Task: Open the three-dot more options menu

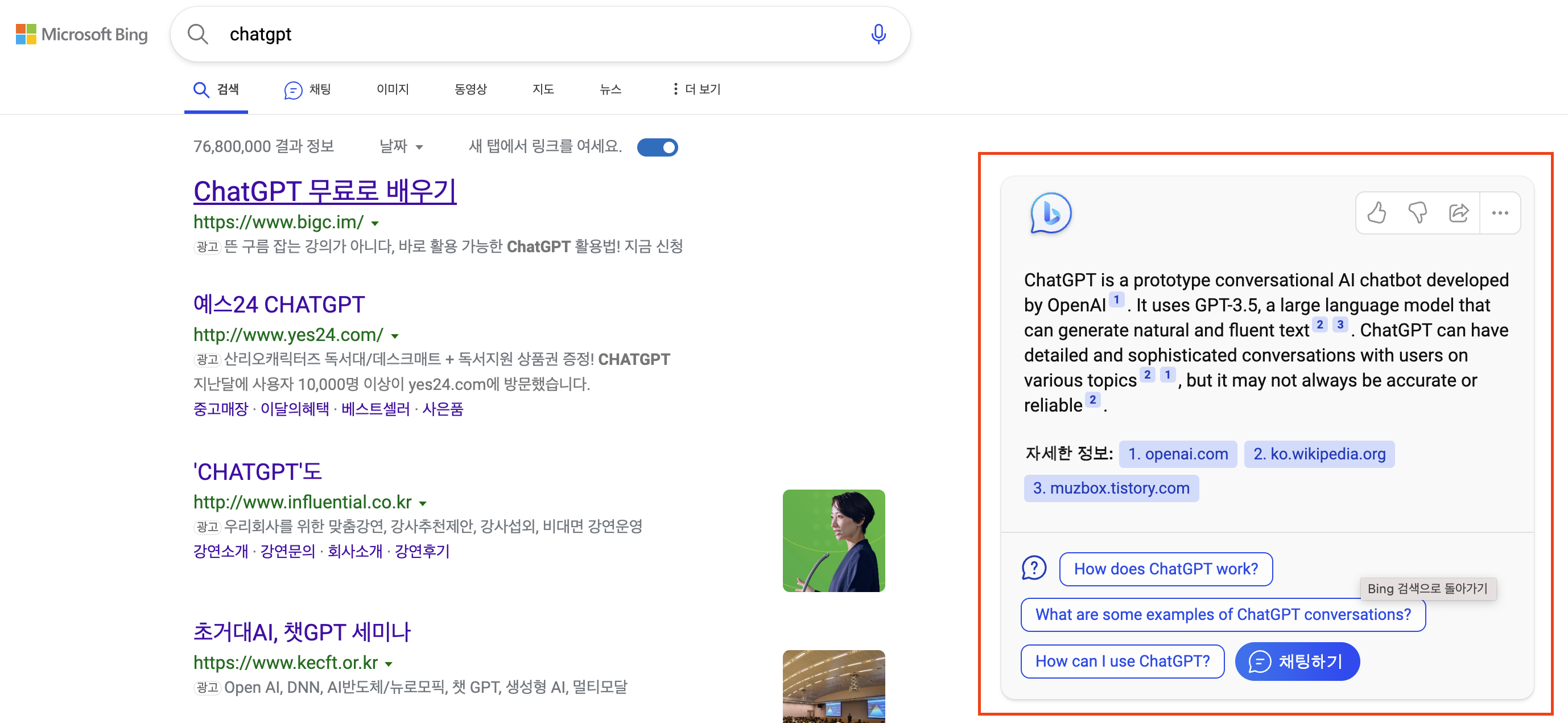Action: [x=1500, y=212]
